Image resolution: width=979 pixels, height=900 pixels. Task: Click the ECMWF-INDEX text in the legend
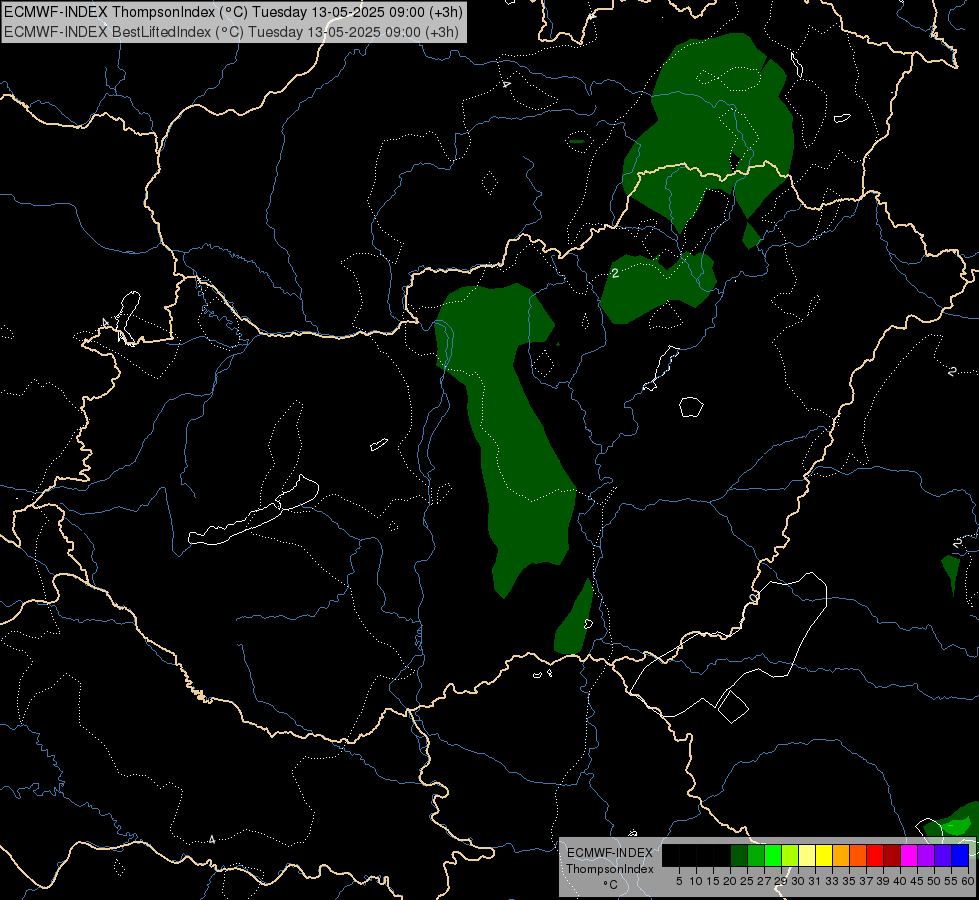point(609,853)
